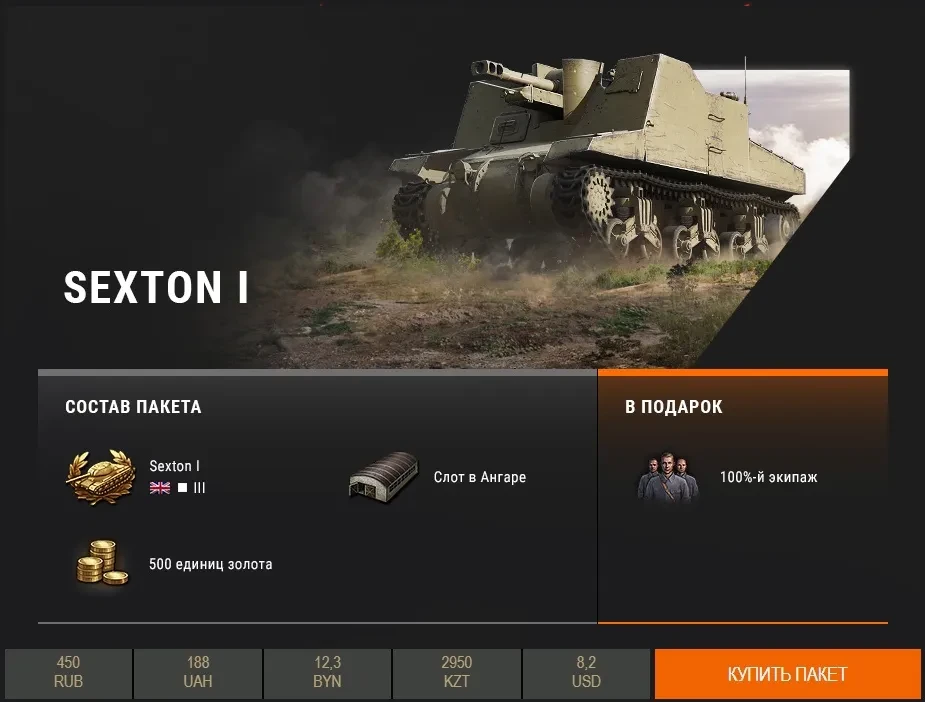Screen dimensions: 925x702
Task: Click the SEXTON I title heading
Action: tap(156, 288)
